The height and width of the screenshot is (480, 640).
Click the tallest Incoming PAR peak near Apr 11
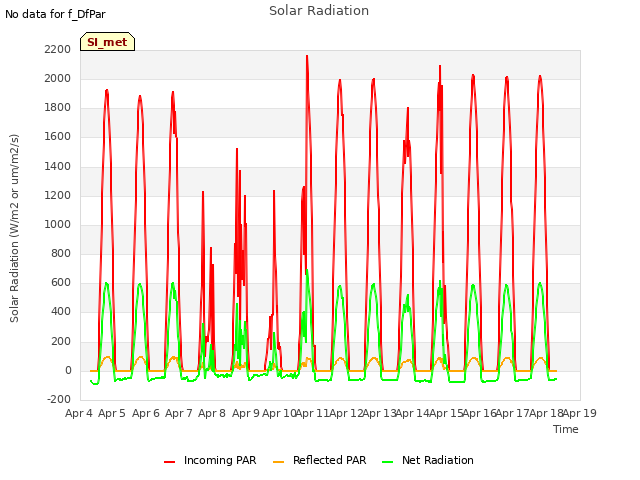coord(307,56)
